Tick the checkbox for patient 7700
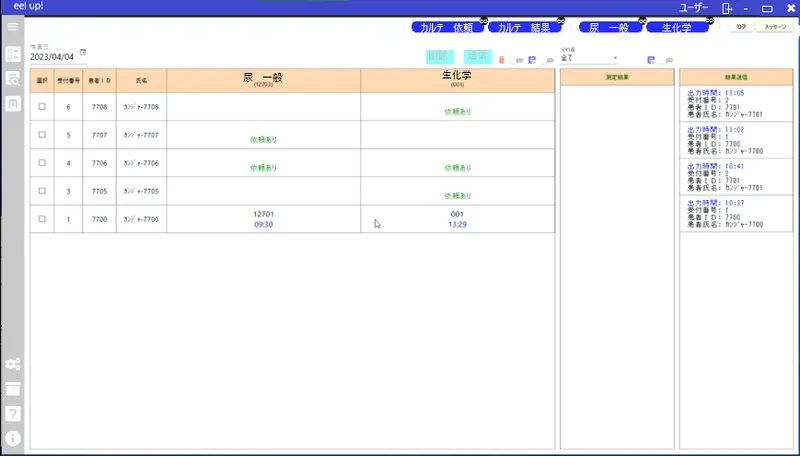This screenshot has width=800, height=458. (x=42, y=218)
